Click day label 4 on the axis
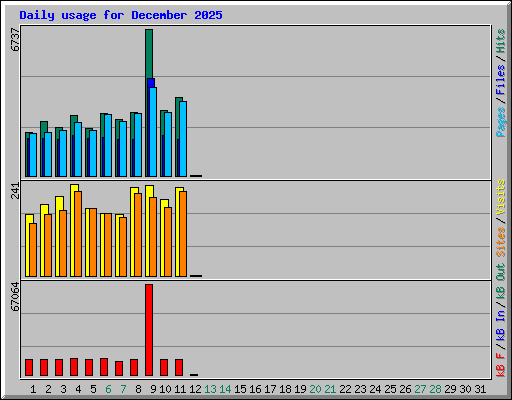 [78, 389]
